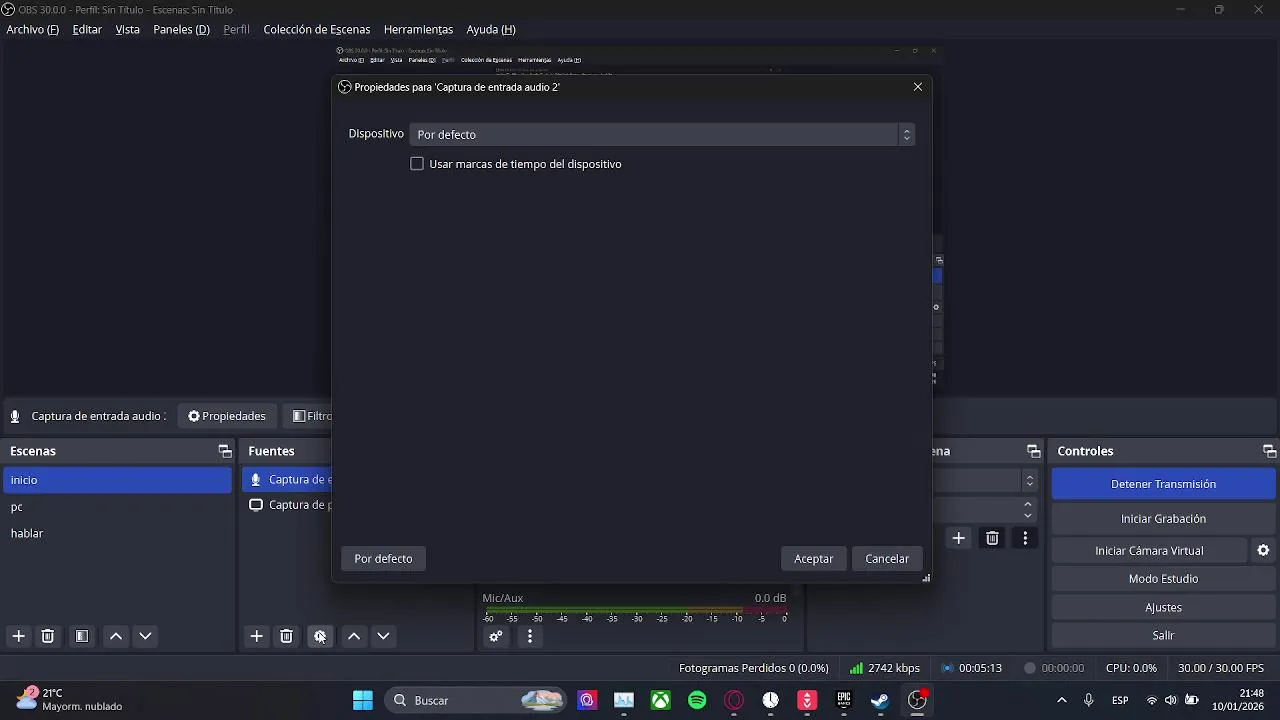This screenshot has height=720, width=1280.
Task: Open the Dispositivo dropdown
Action: [662, 134]
